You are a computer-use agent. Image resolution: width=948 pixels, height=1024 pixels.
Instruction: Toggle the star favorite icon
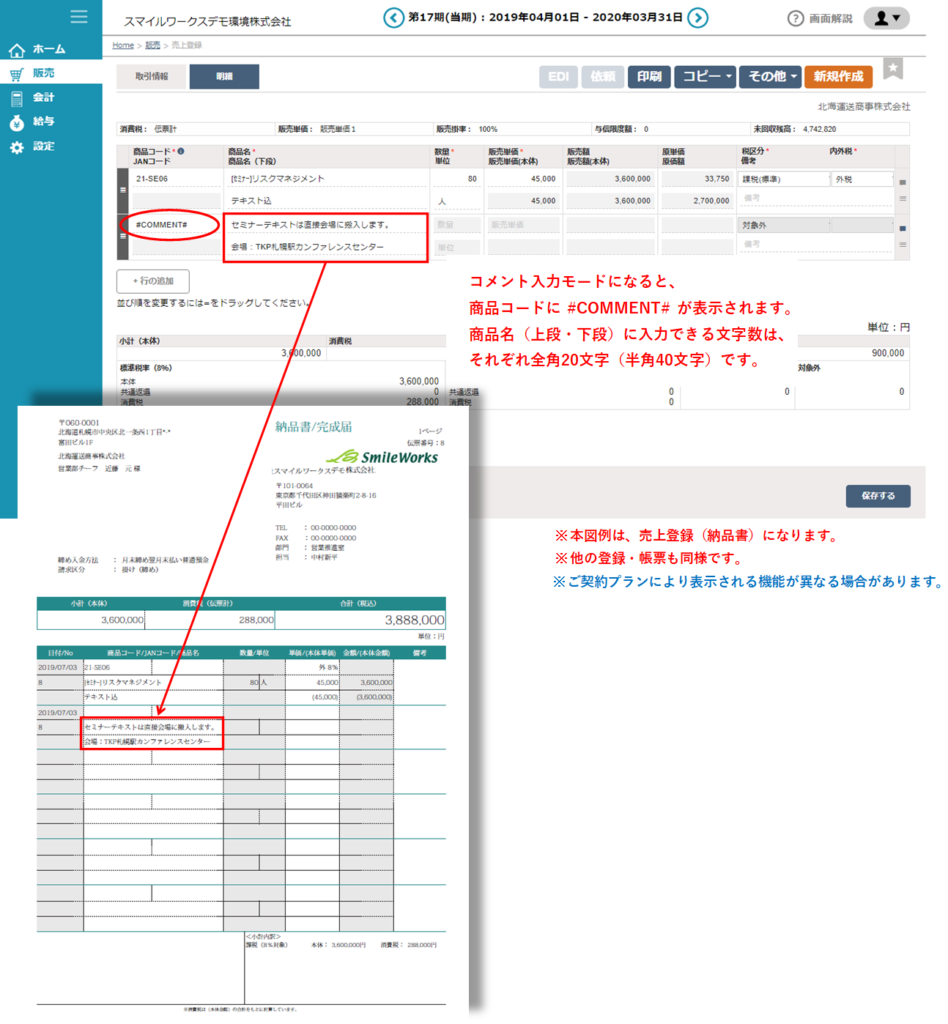coord(893,69)
